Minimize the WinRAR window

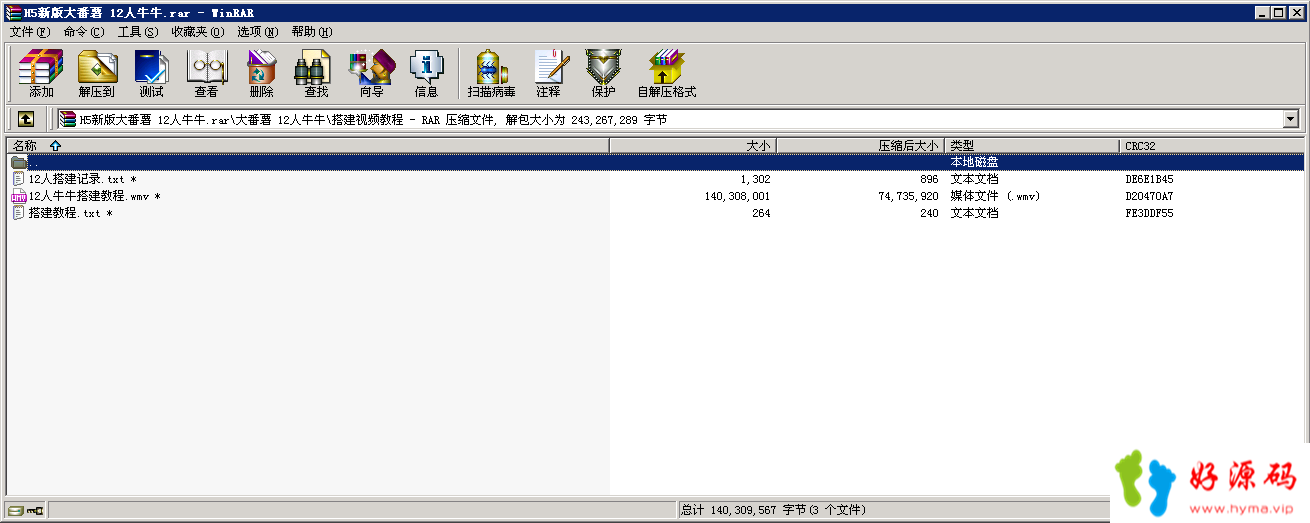pyautogui.click(x=1263, y=12)
